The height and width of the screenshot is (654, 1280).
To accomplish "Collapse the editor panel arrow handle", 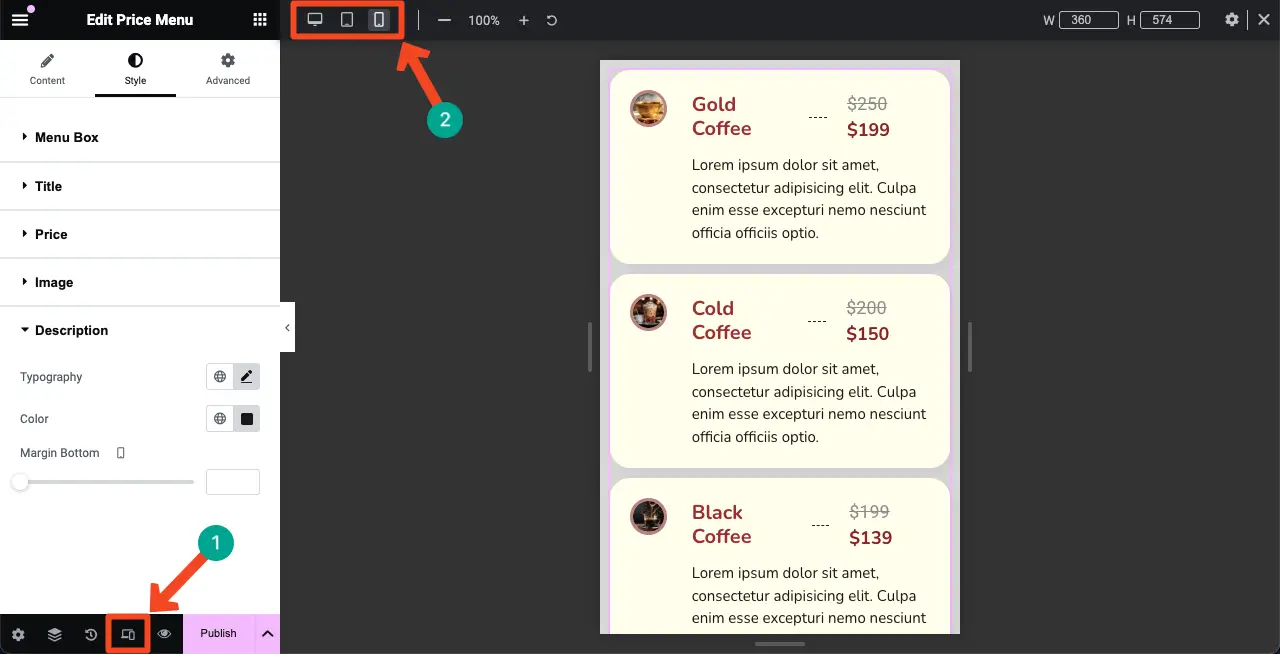I will click(287, 328).
